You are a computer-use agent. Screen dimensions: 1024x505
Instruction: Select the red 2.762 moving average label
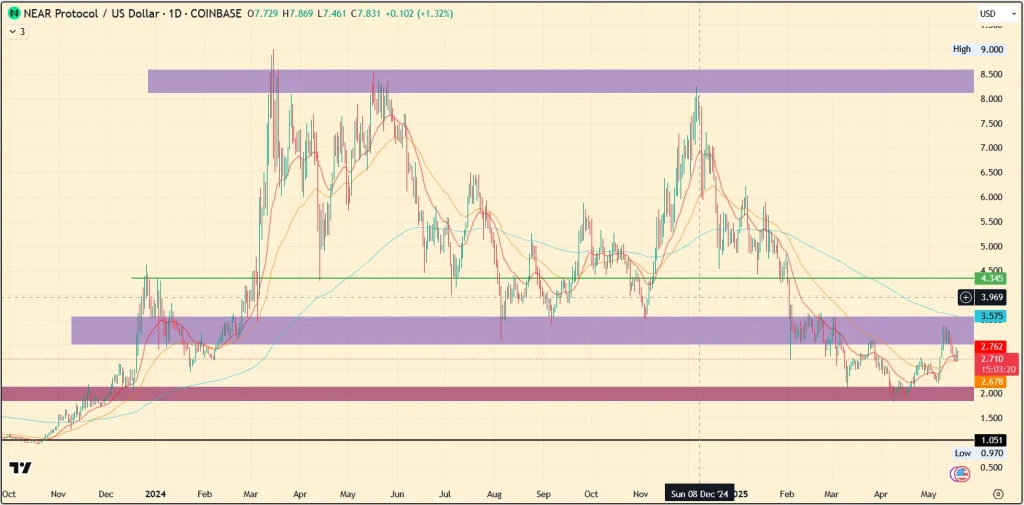(x=990, y=346)
